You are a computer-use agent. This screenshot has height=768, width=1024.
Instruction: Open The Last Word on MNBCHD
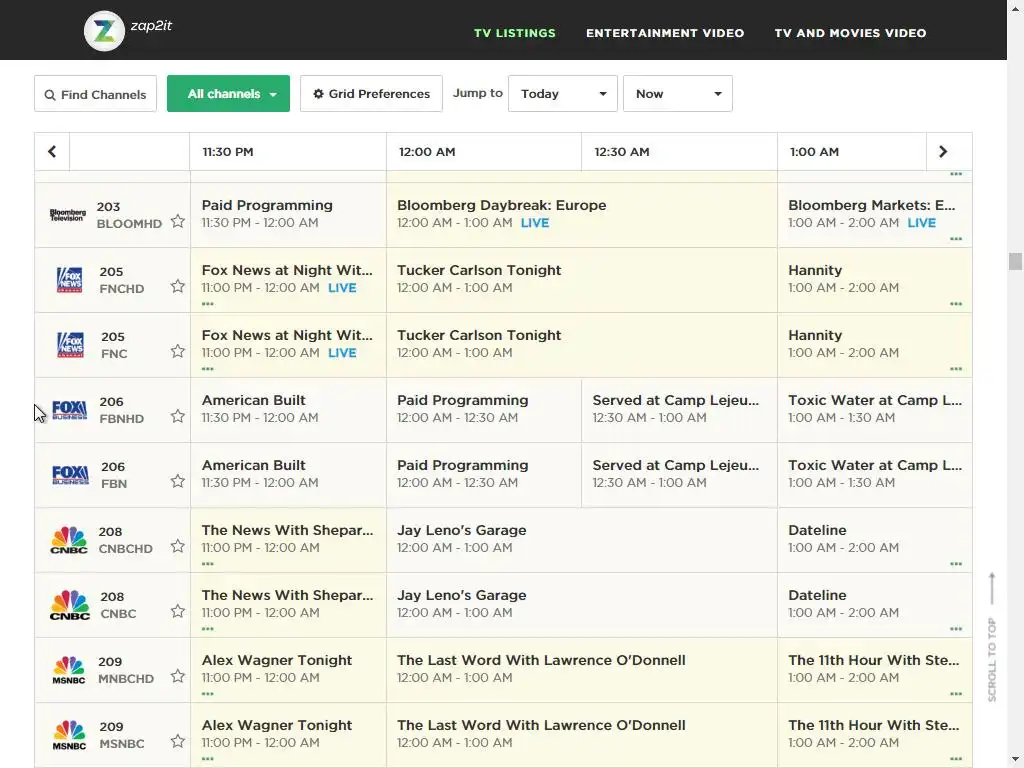[x=582, y=670]
